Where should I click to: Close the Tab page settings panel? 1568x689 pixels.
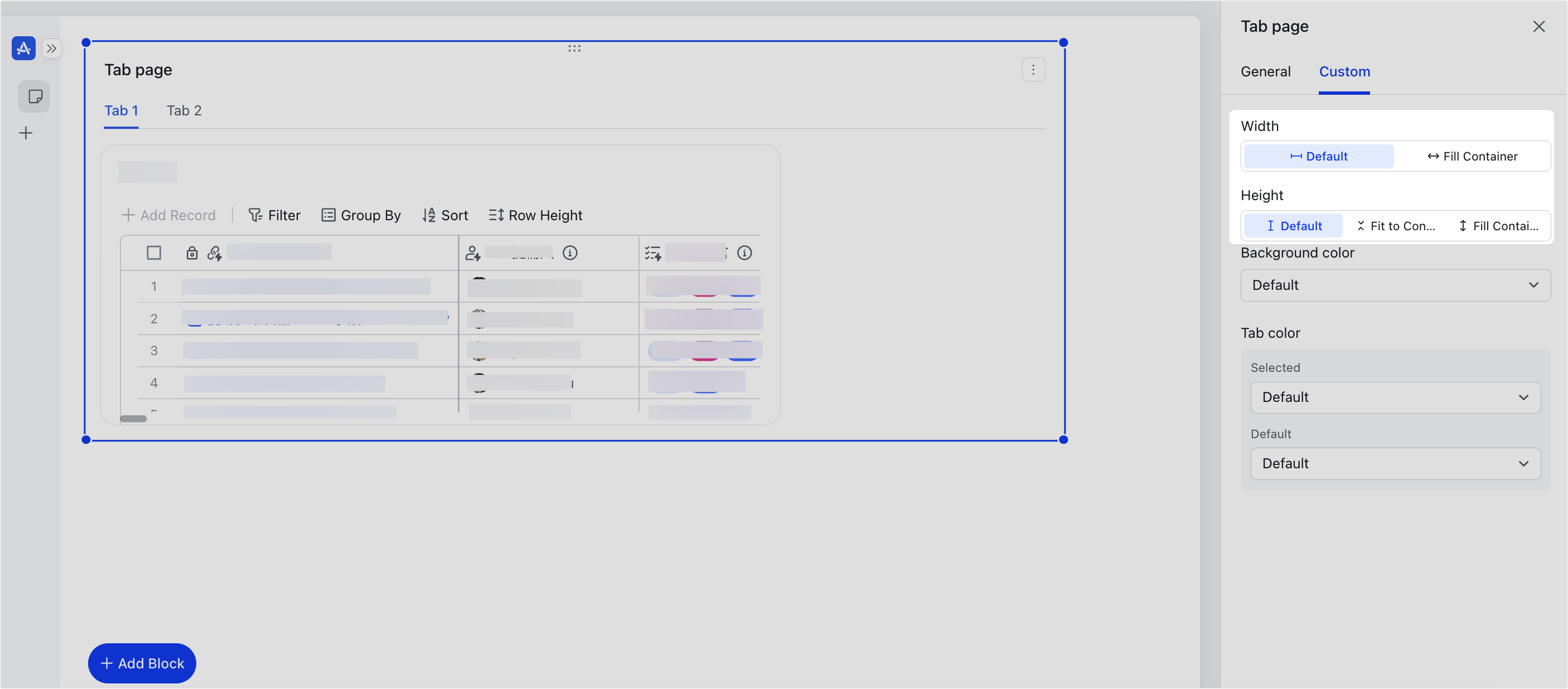click(1538, 26)
